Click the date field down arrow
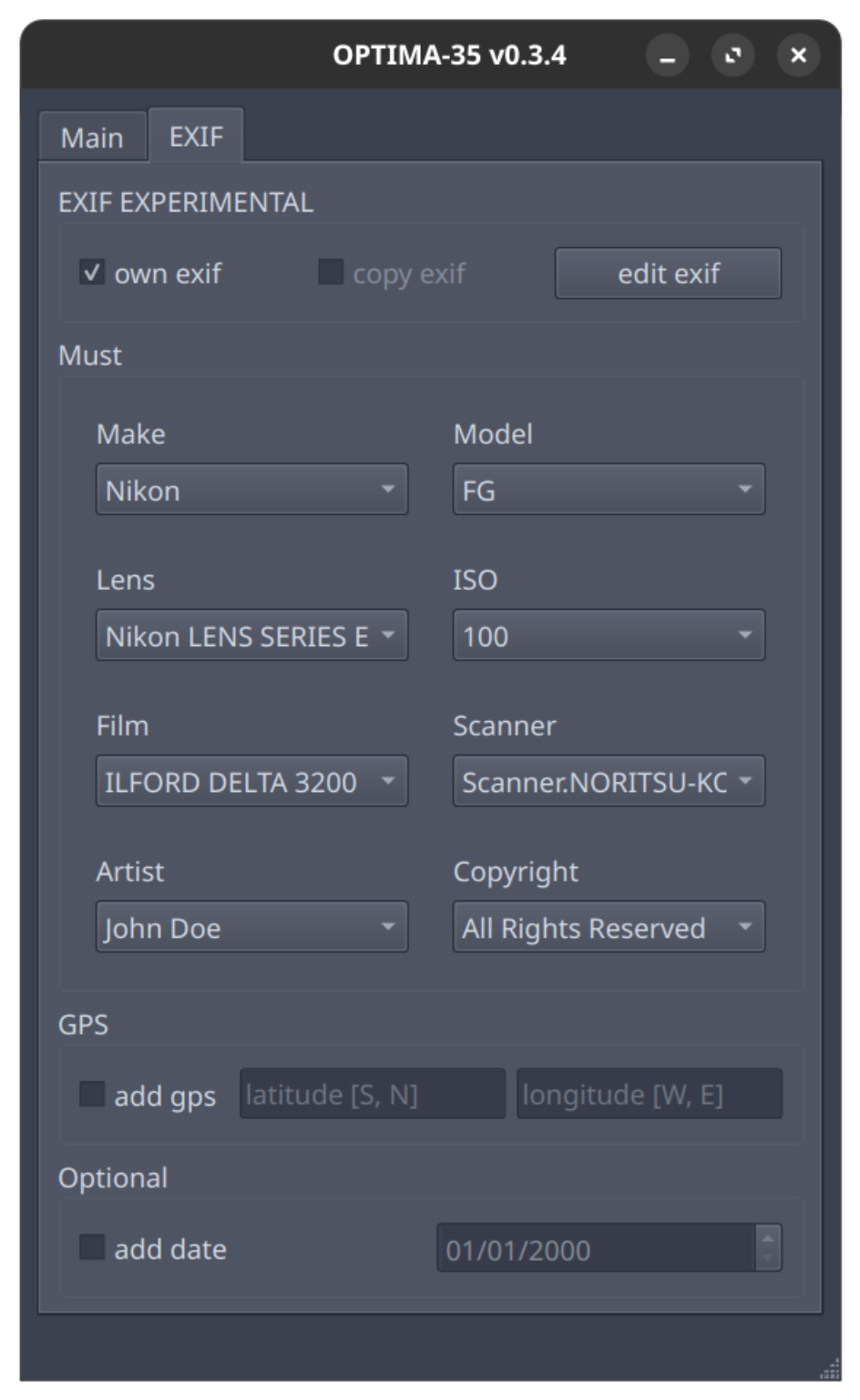Screen dimensions: 860x1400 (x=767, y=1259)
